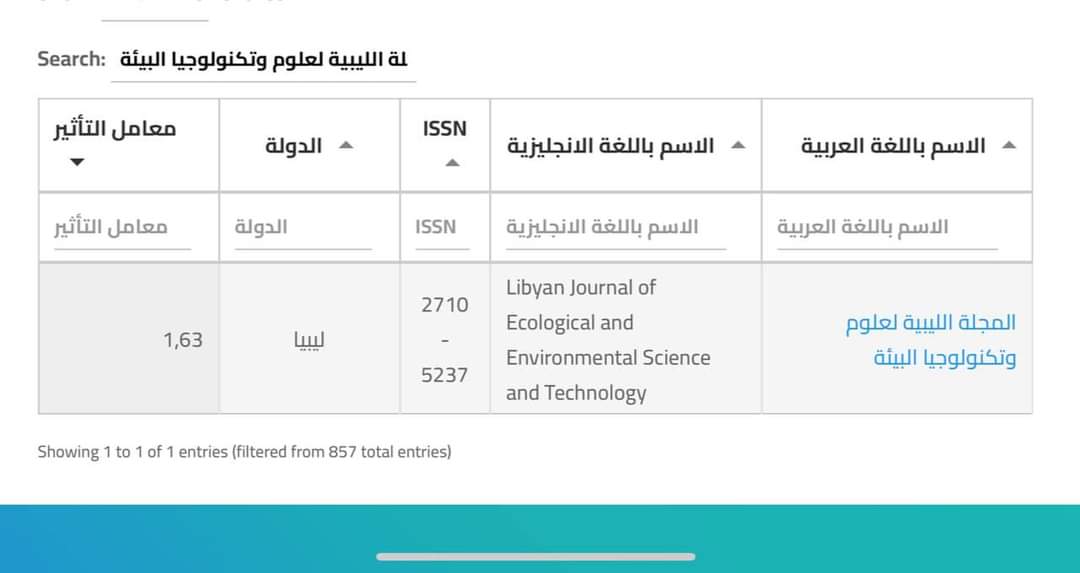The image size is (1080, 573).
Task: Click the الاسم باللغة الانجليزية filter field
Action: pyautogui.click(x=615, y=228)
